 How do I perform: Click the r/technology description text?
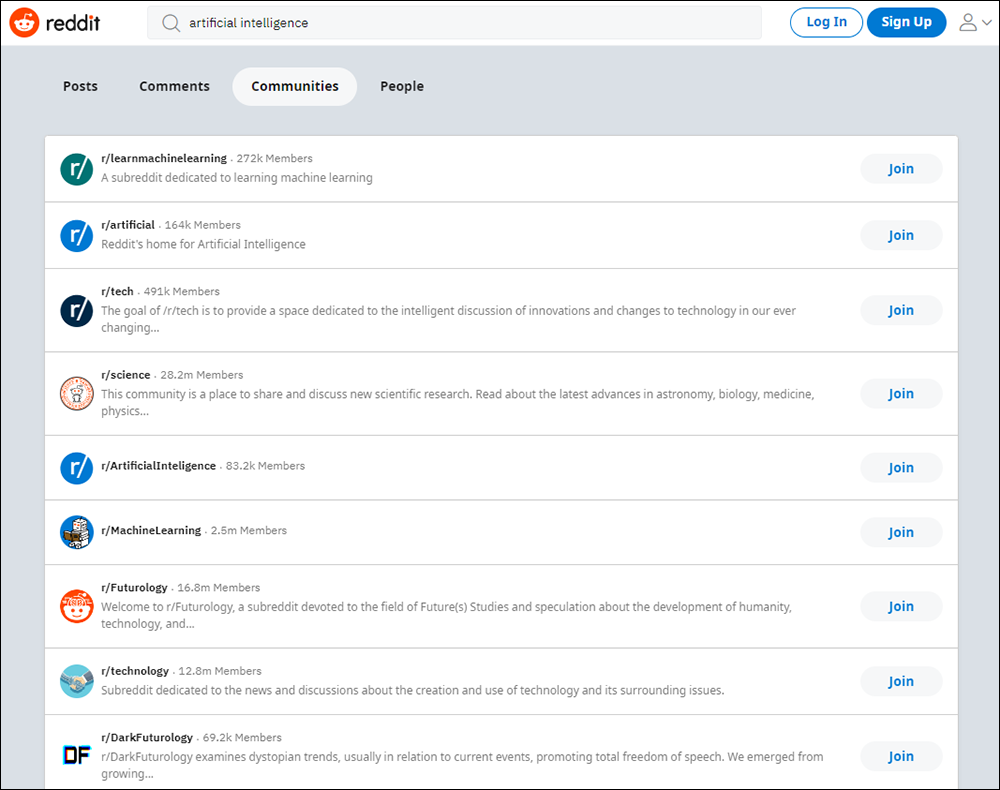coord(413,691)
